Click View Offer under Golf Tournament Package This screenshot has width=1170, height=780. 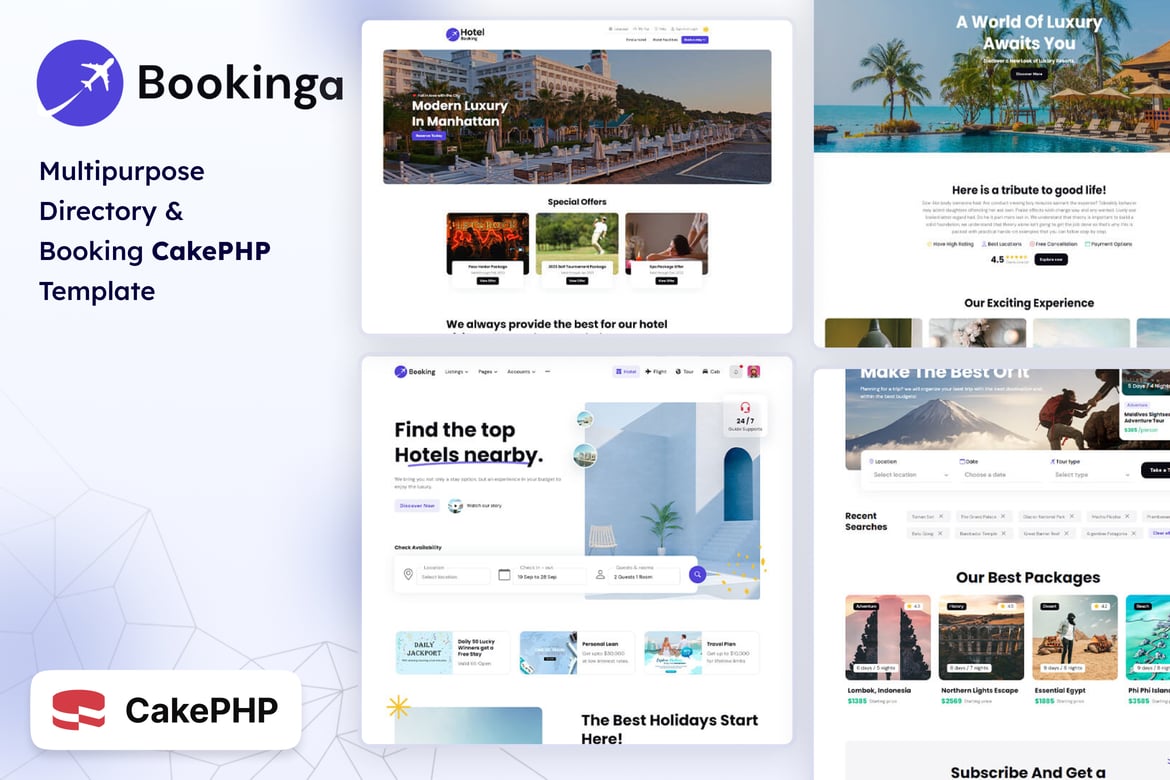[x=577, y=281]
